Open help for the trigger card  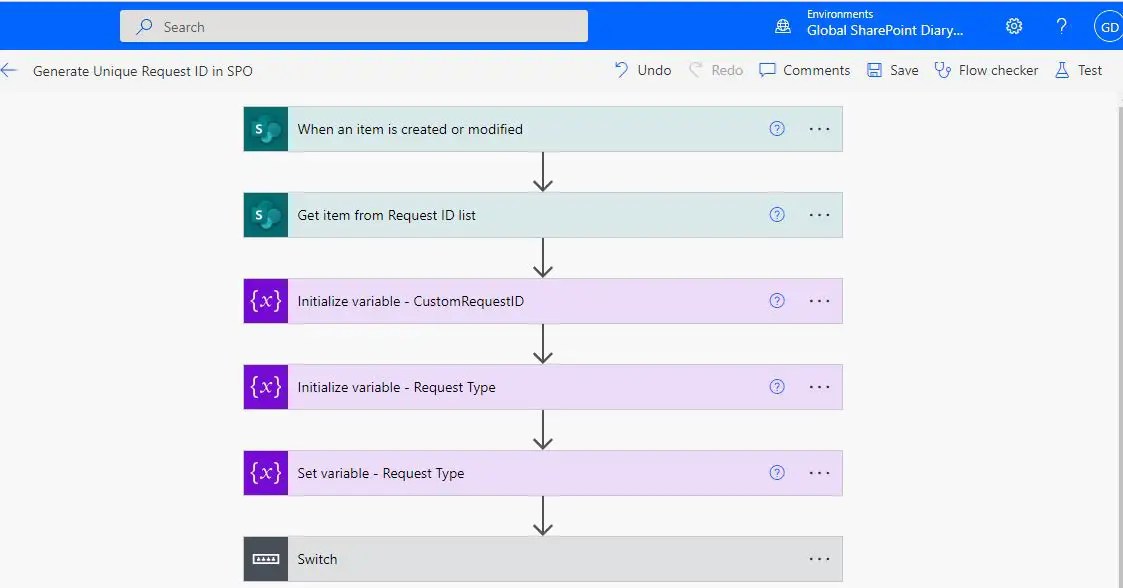(777, 128)
